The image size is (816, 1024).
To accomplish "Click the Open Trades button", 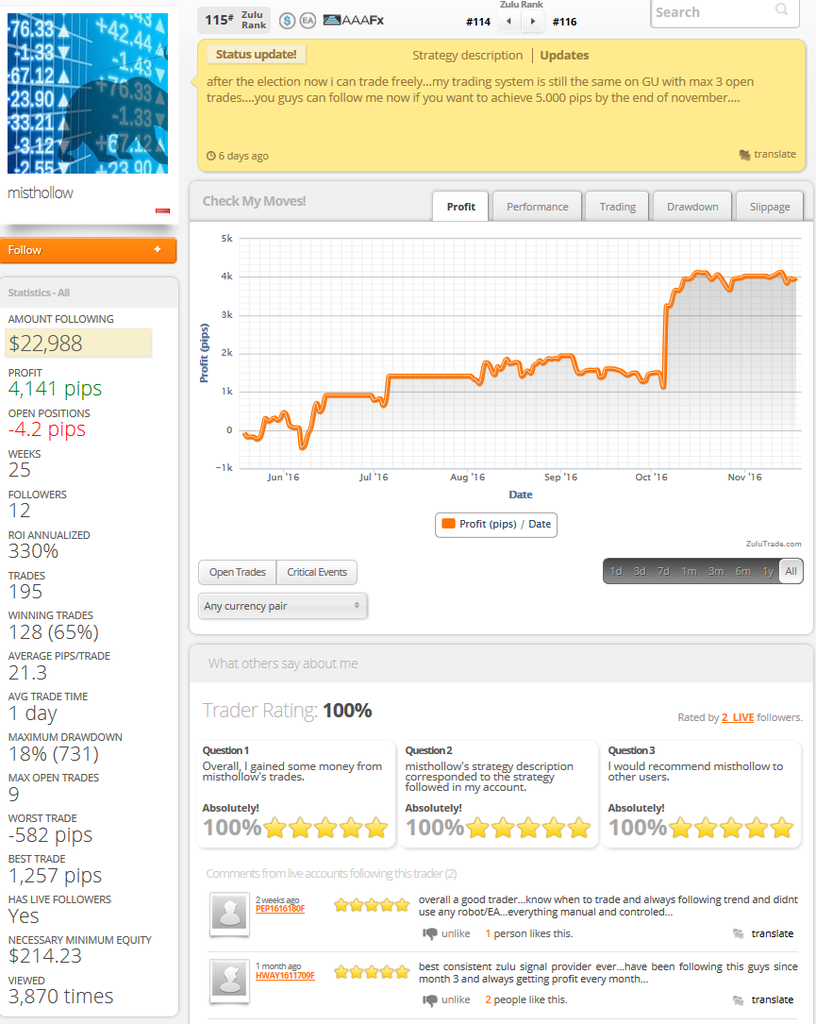I will coord(237,572).
